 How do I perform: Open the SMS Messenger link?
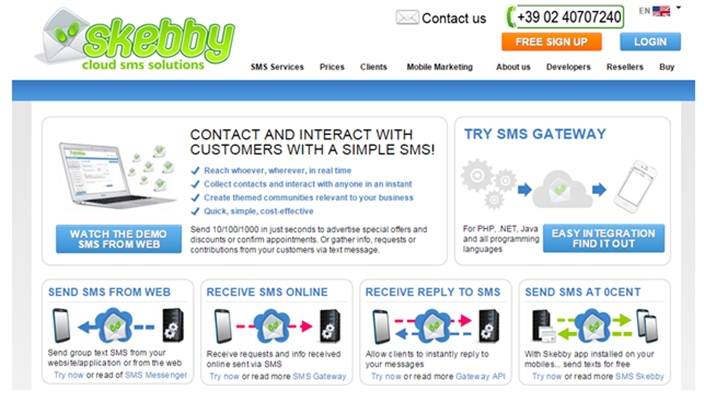(x=156, y=375)
